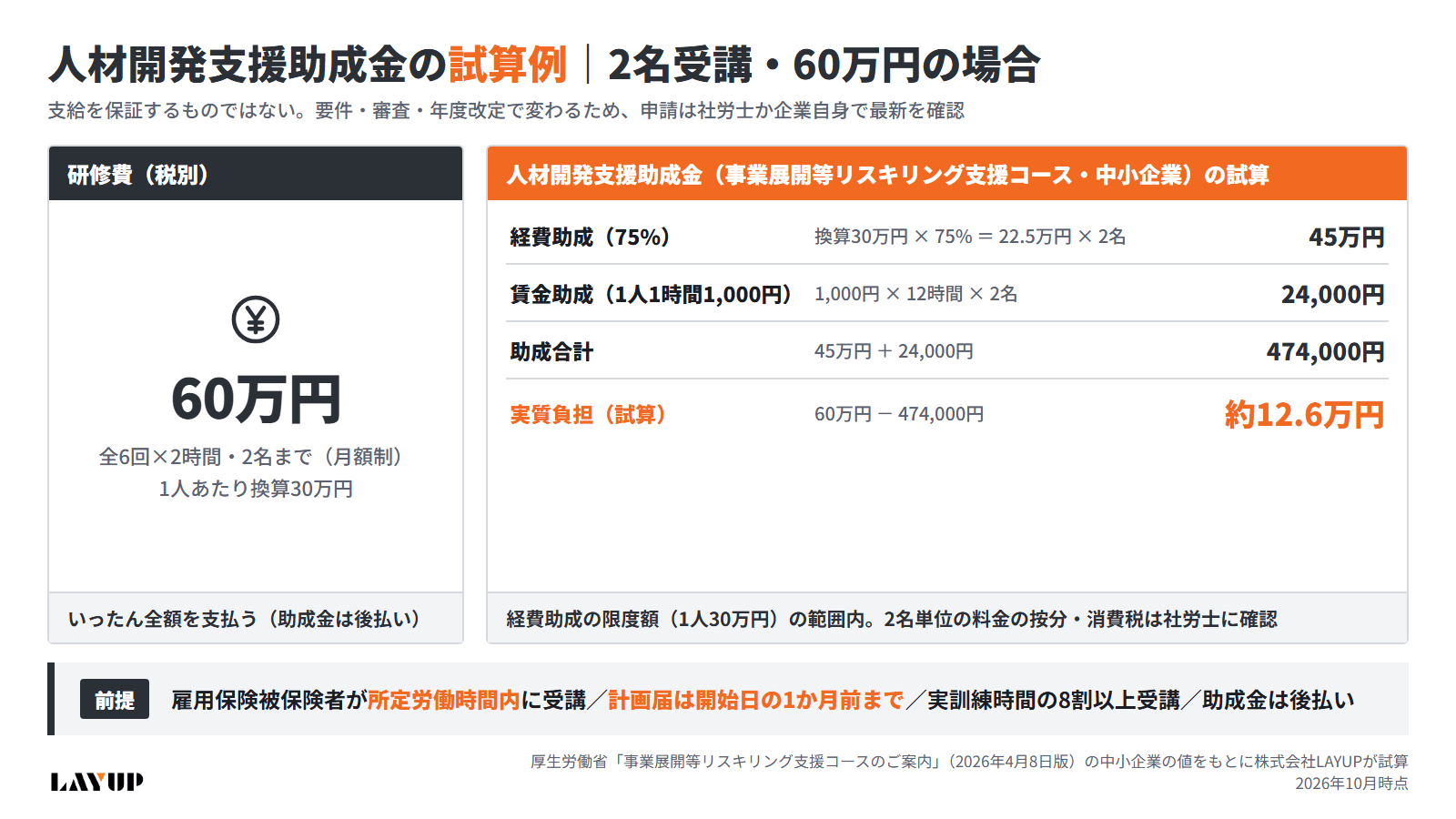1456x819 pixels.
Task: Click the source citation 厚生労働省「事業展開等リスキリング支援コースのご案内」
Action: click(740, 761)
